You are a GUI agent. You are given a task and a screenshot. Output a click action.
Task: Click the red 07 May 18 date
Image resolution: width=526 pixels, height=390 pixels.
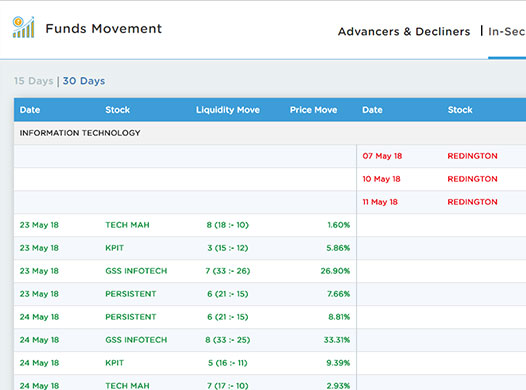[382, 156]
